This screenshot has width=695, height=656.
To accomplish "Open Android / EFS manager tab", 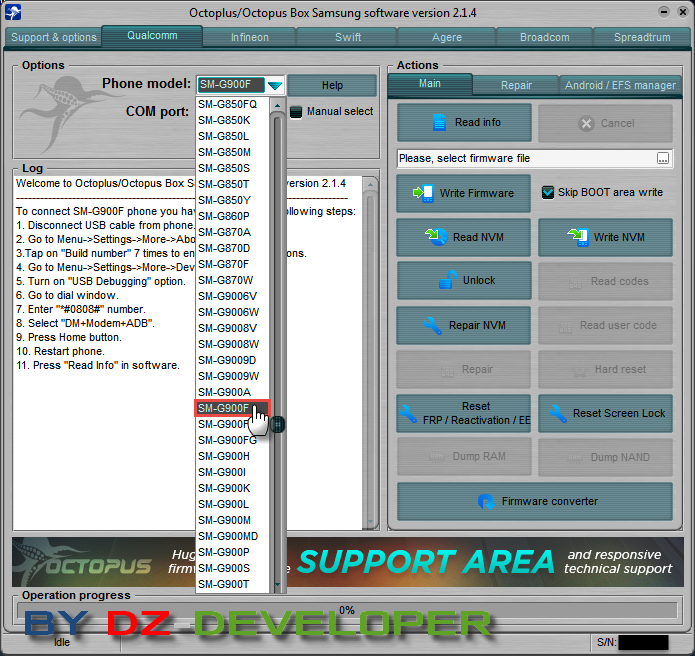I will pos(620,85).
